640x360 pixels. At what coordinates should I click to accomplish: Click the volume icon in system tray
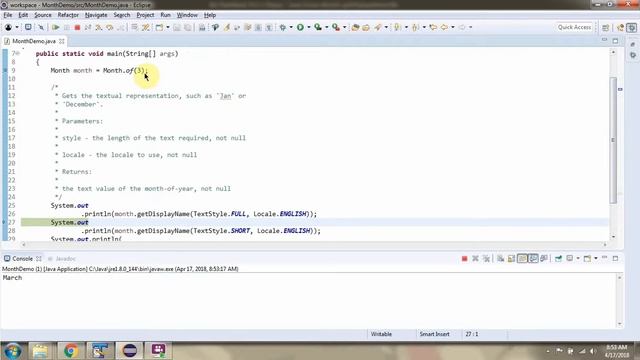pyautogui.click(x=593, y=351)
